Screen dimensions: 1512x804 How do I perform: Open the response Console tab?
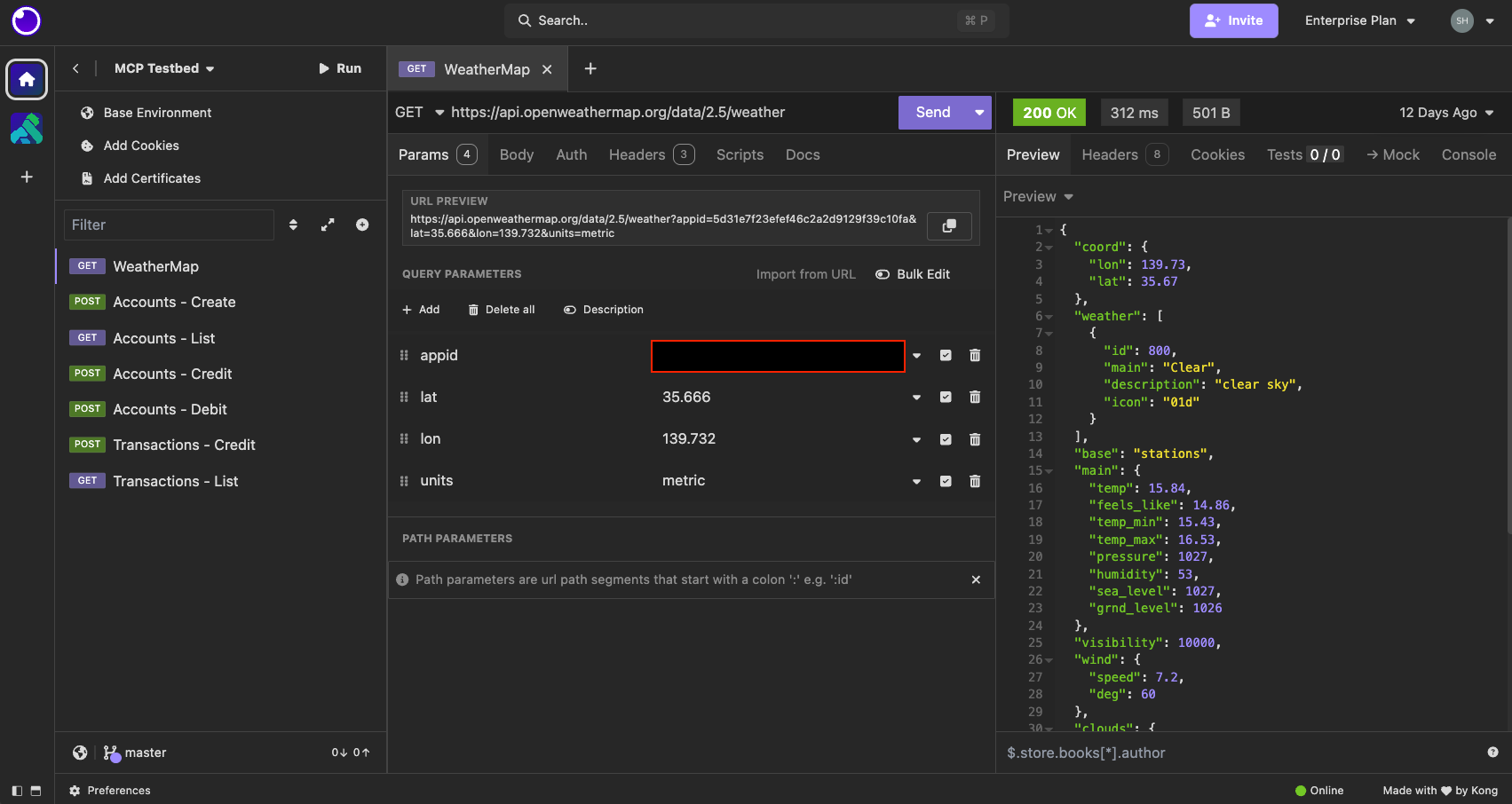pos(1468,154)
